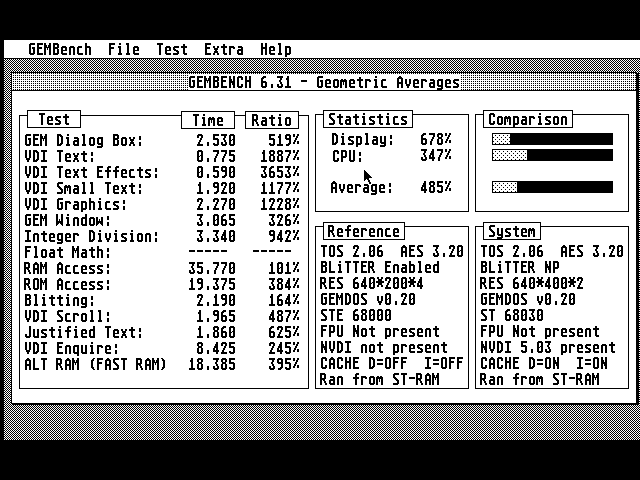This screenshot has width=640, height=480.
Task: Select the Integer Division test row
Action: tap(162, 236)
